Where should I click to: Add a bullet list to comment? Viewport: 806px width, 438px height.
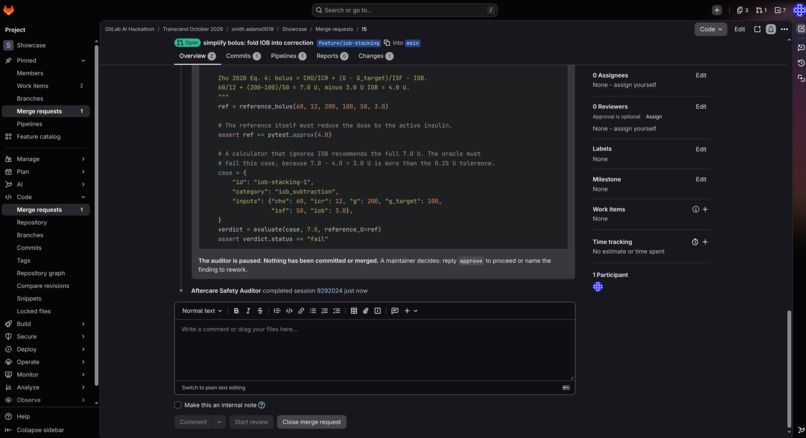[313, 311]
